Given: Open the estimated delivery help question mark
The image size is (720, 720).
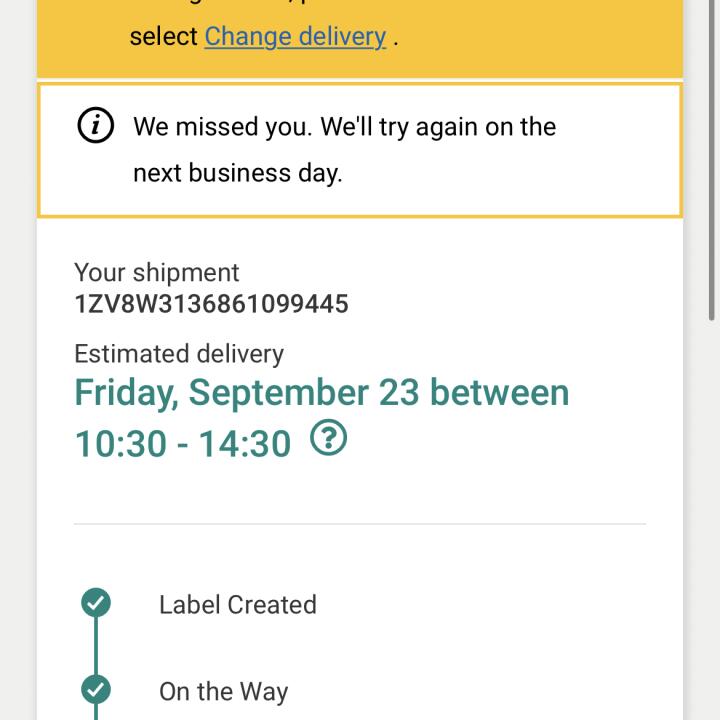Looking at the screenshot, I should tap(328, 438).
